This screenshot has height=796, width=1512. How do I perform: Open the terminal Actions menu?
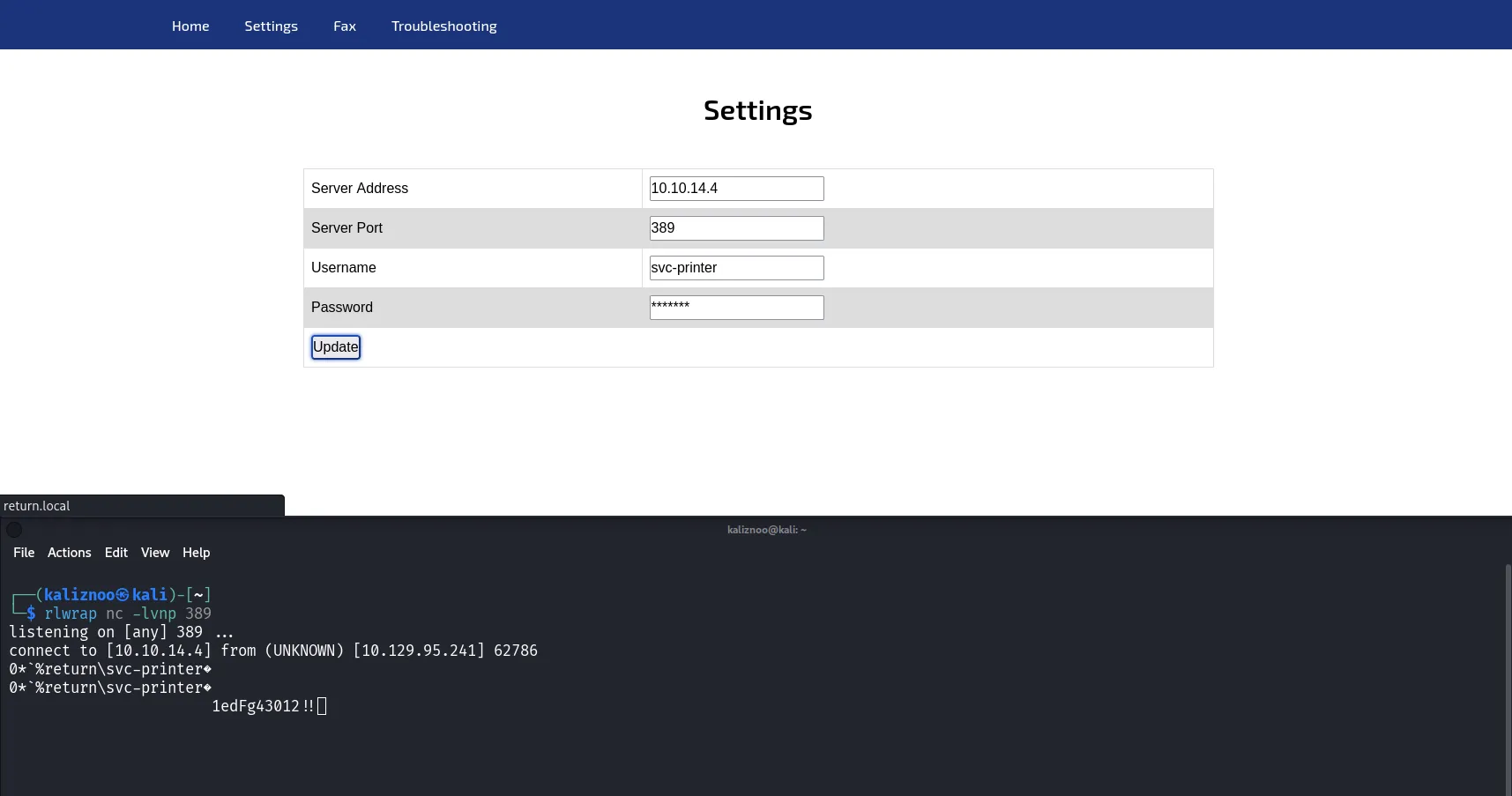(x=70, y=553)
